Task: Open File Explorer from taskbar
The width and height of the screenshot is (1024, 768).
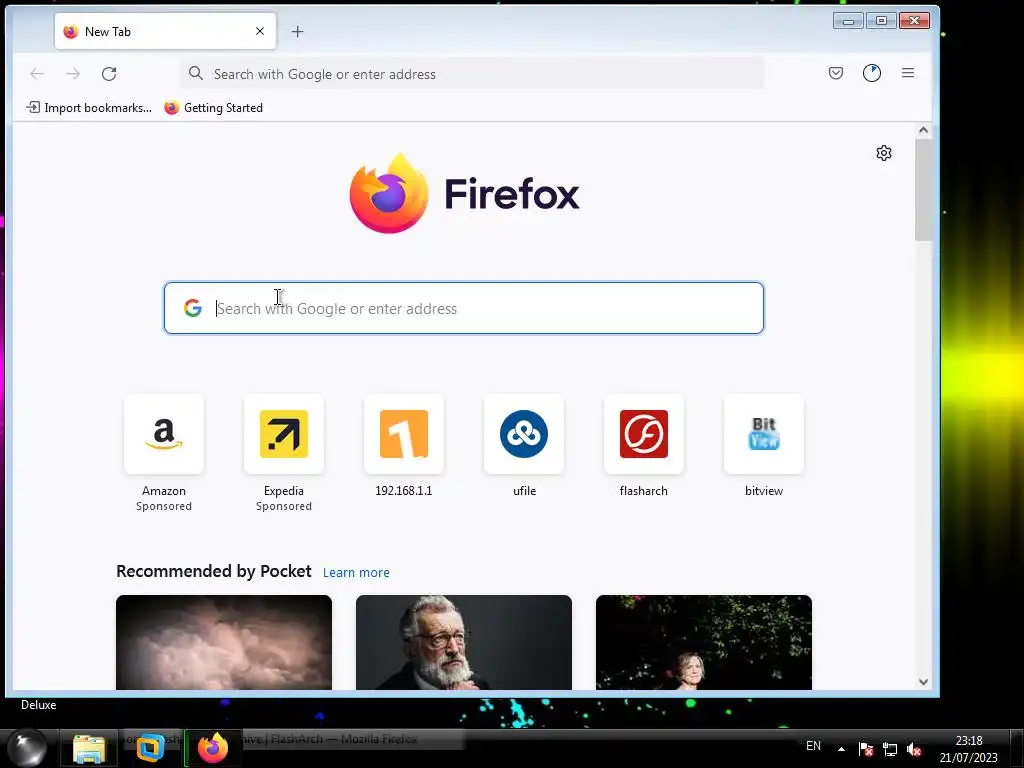Action: tap(89, 748)
